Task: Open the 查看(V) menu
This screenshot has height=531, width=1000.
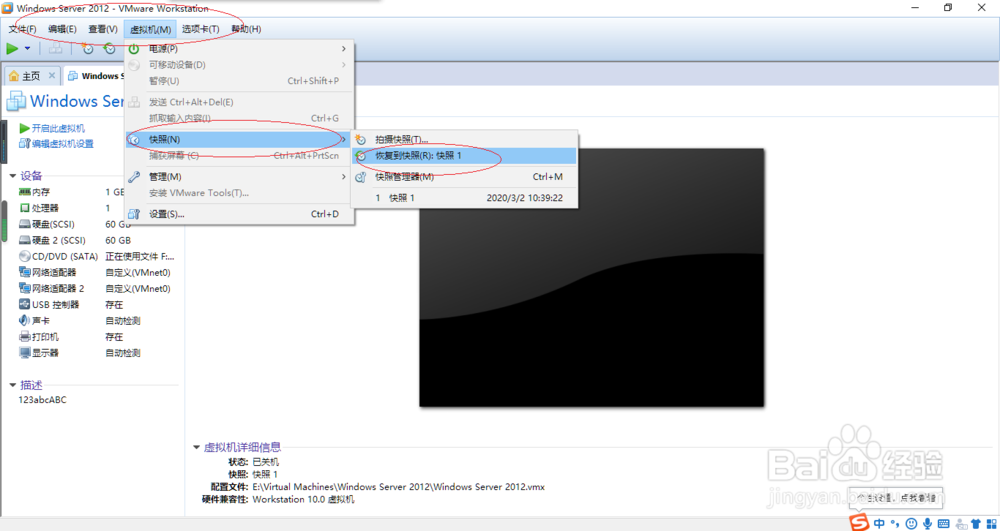Action: tap(103, 29)
